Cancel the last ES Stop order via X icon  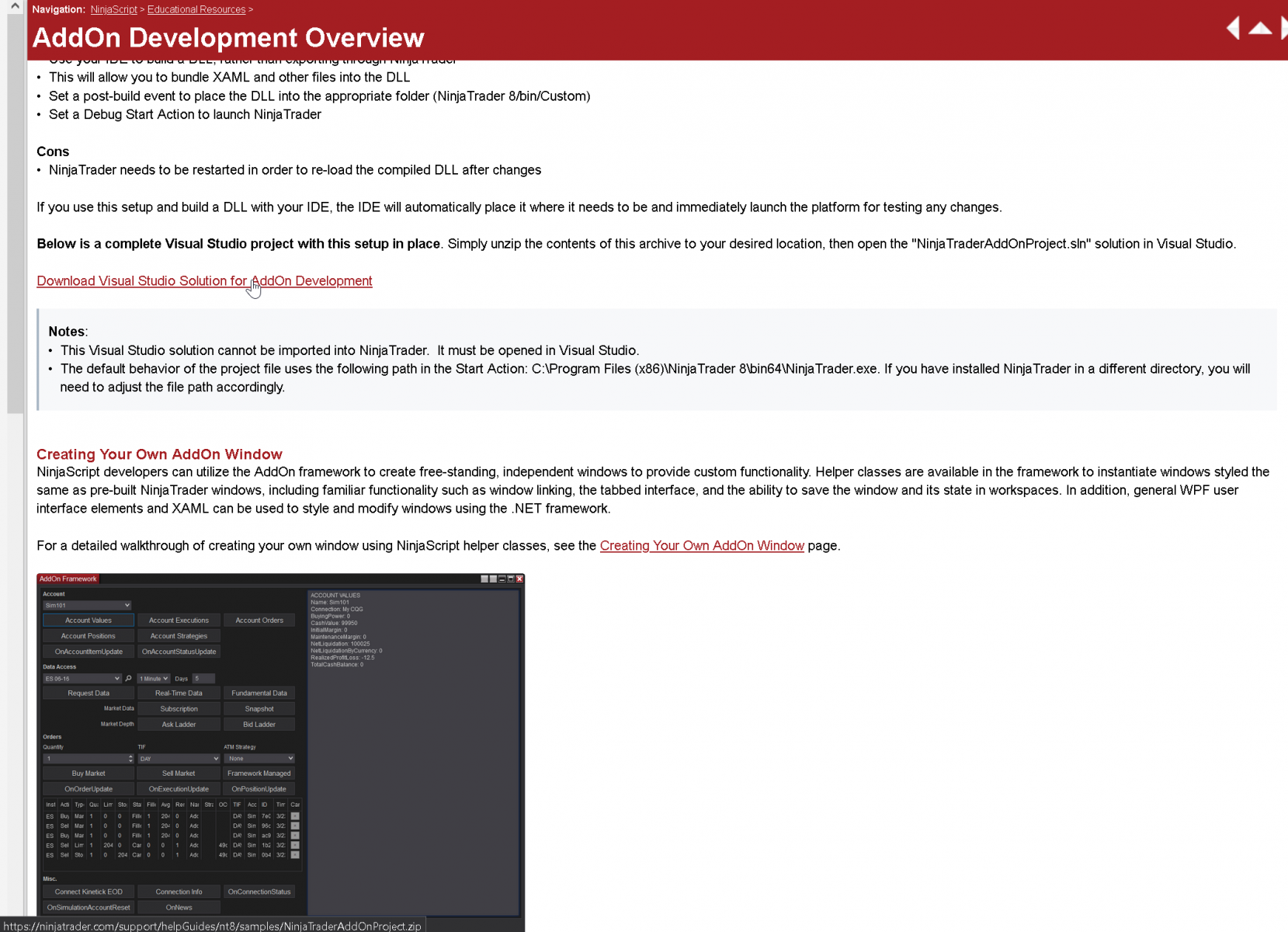(293, 854)
